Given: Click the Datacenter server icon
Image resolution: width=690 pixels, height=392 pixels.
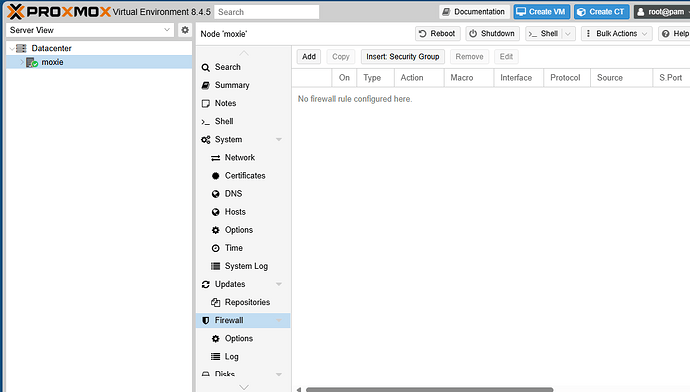Looking at the screenshot, I should pos(21,48).
